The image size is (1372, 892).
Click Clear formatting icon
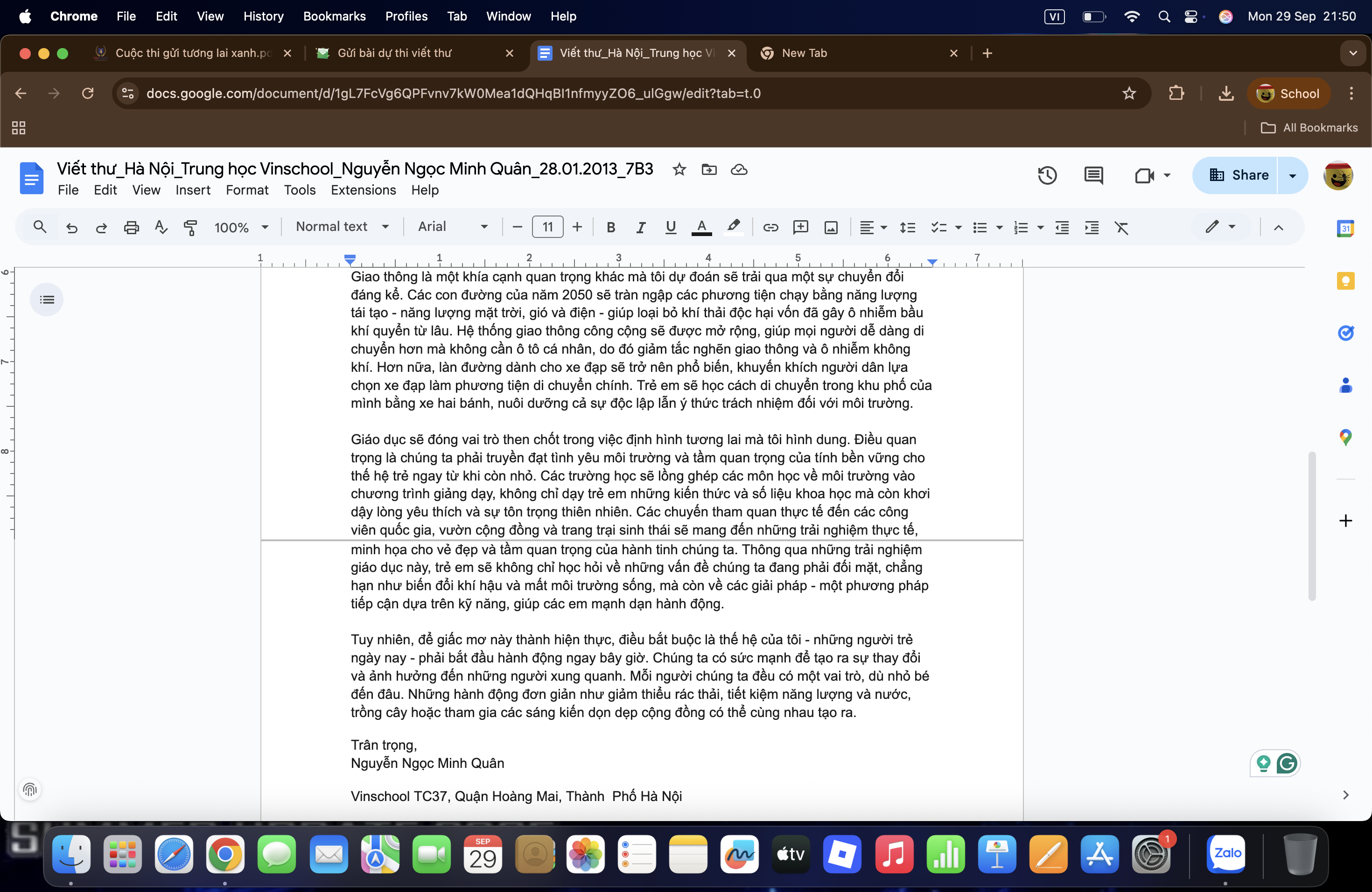pyautogui.click(x=1121, y=227)
